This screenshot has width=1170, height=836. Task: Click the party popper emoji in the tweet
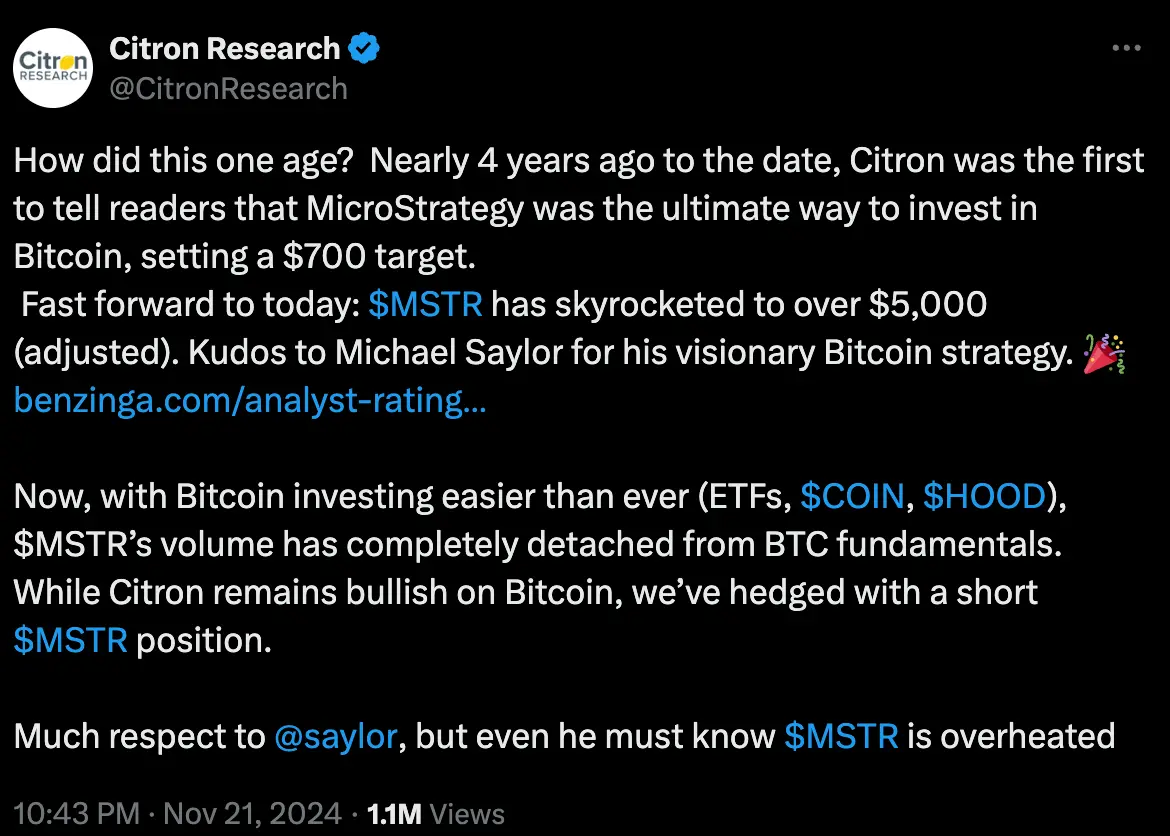(1104, 352)
